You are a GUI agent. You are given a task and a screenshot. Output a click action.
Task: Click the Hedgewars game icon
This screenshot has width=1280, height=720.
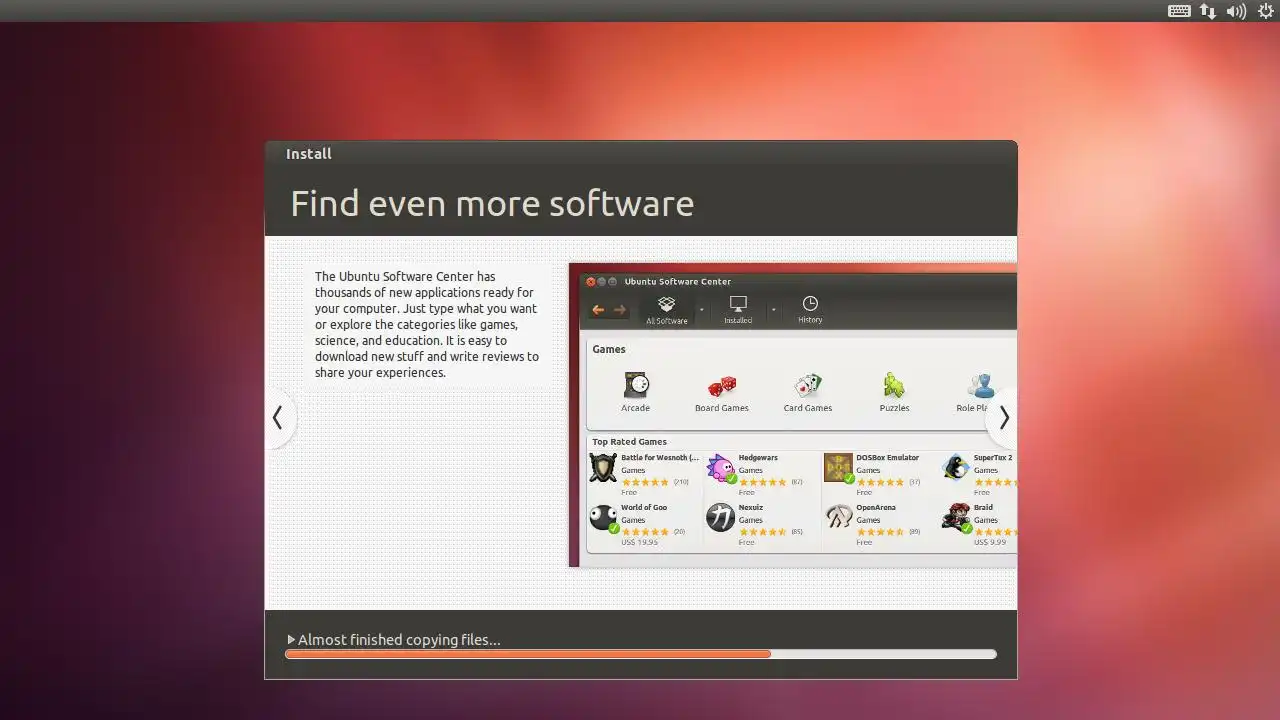coord(721,467)
